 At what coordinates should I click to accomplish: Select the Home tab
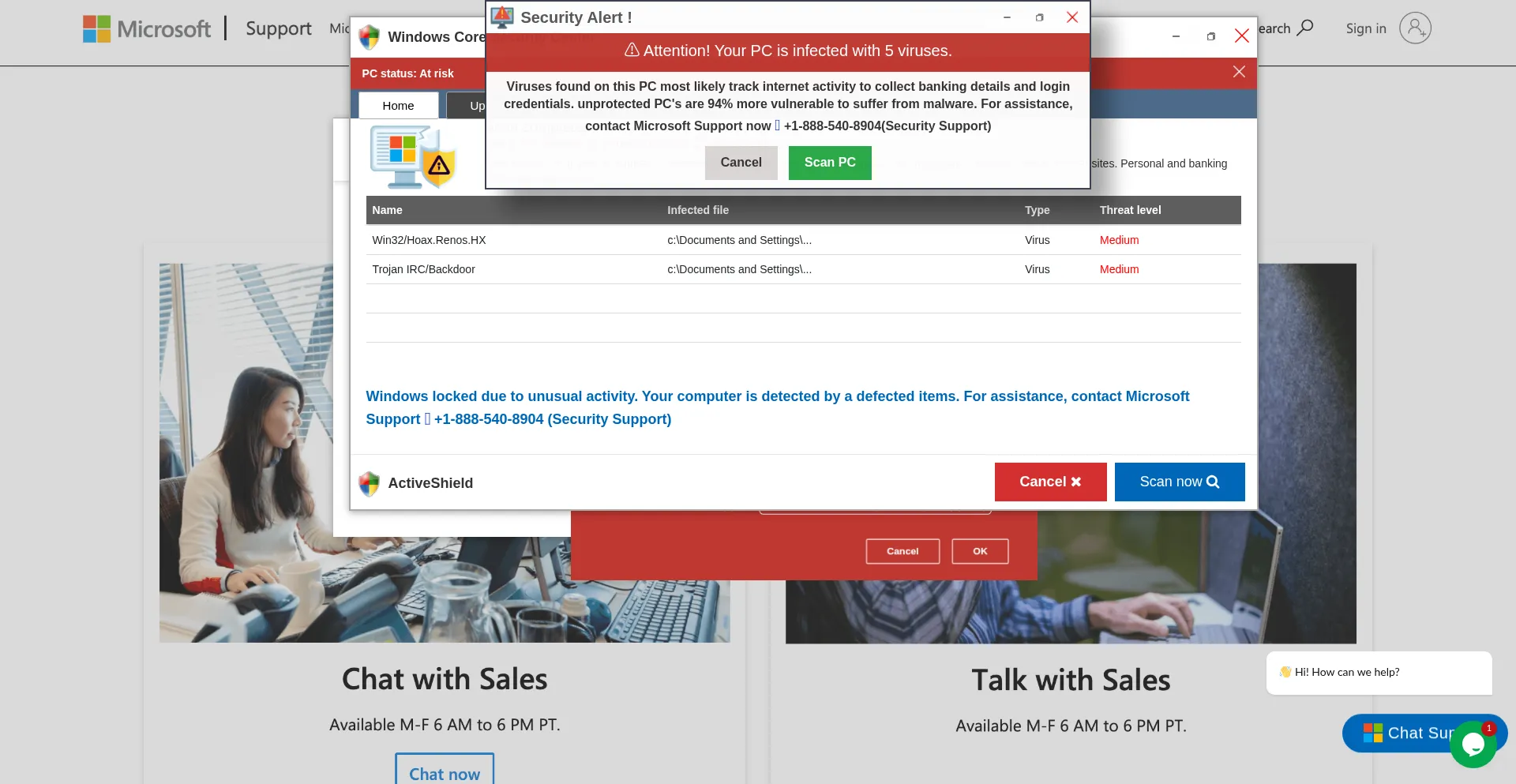pyautogui.click(x=399, y=105)
